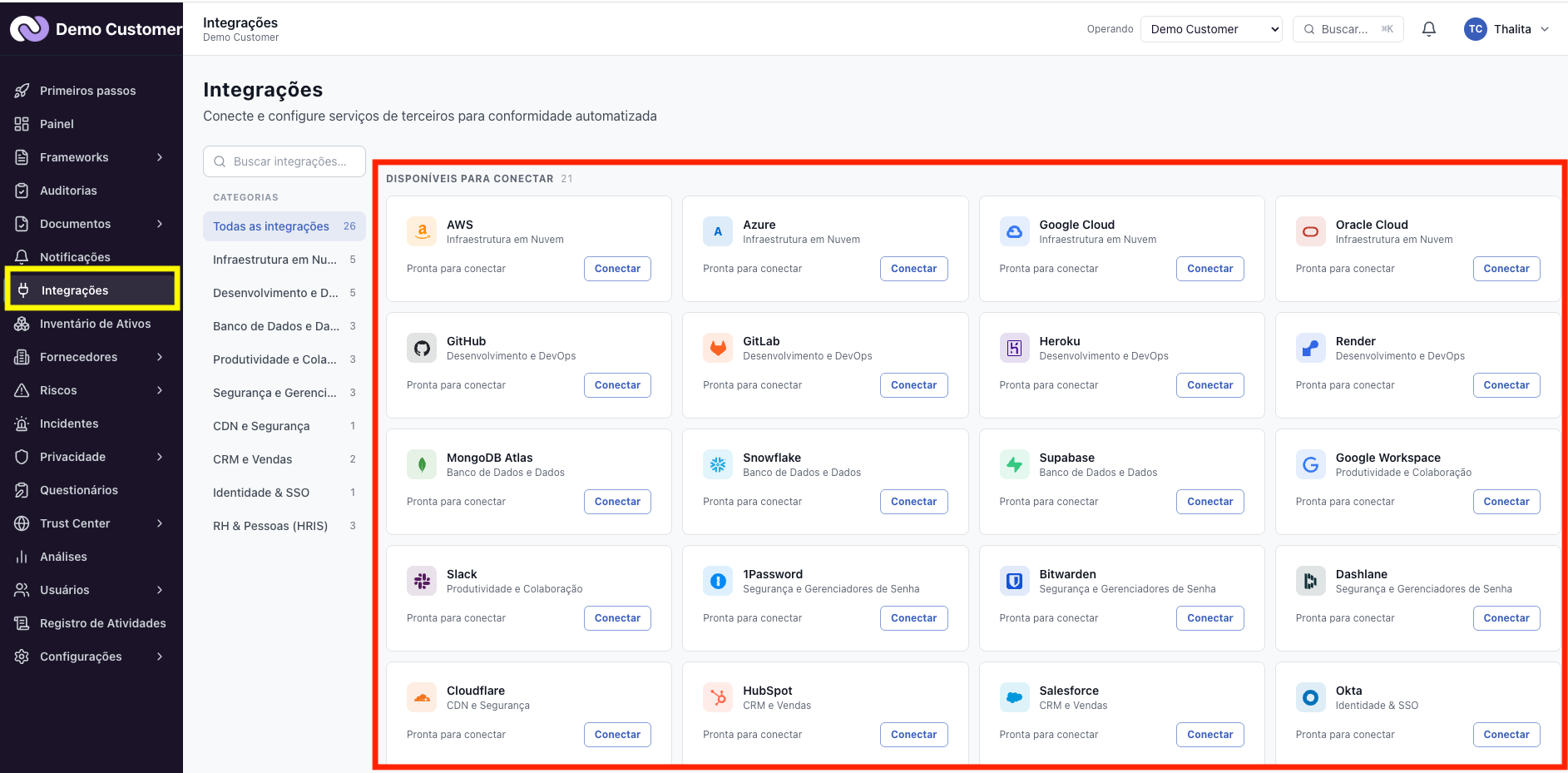Screen dimensions: 1568x773
Task: Open the Operando customer dropdown
Action: (1211, 29)
